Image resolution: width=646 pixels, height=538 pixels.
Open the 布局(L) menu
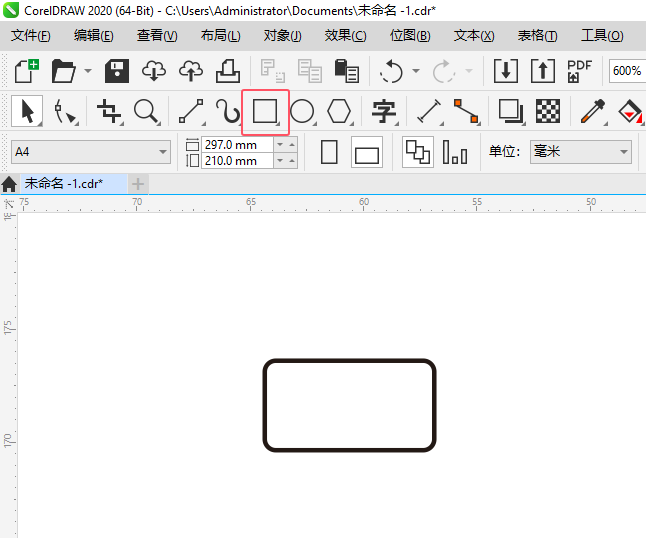(x=220, y=35)
